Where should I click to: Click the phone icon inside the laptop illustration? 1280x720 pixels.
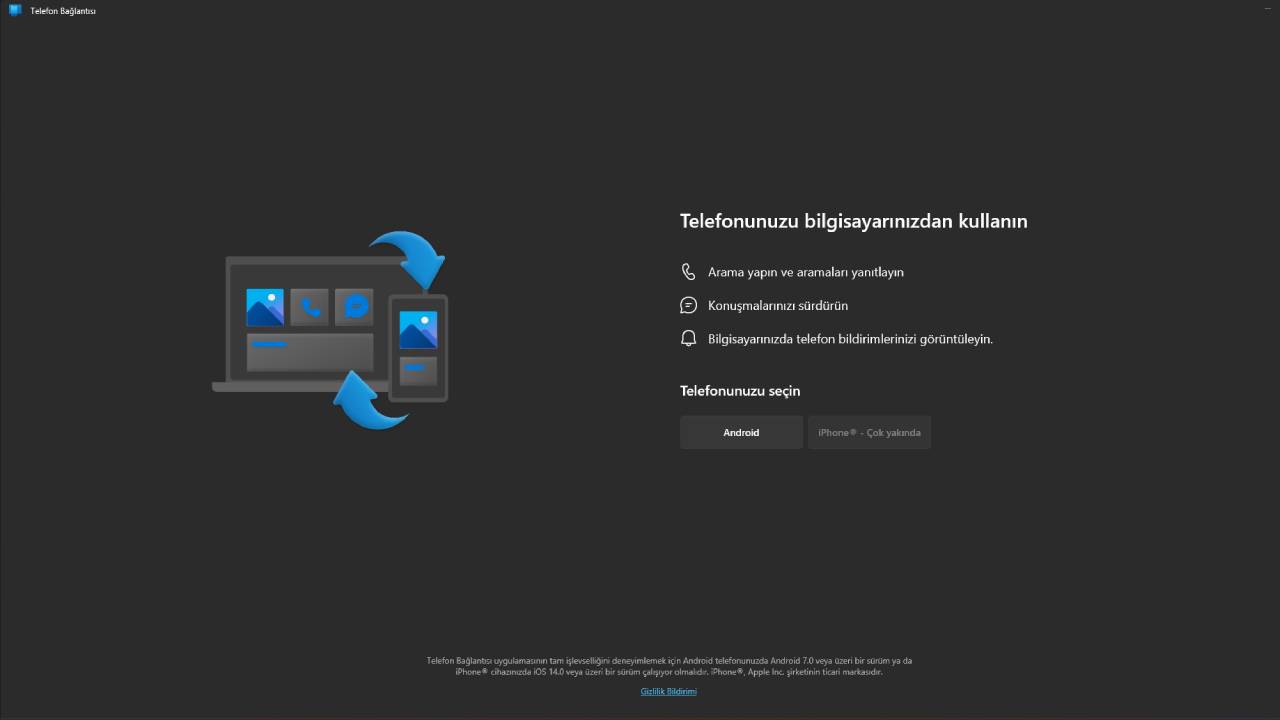310,306
